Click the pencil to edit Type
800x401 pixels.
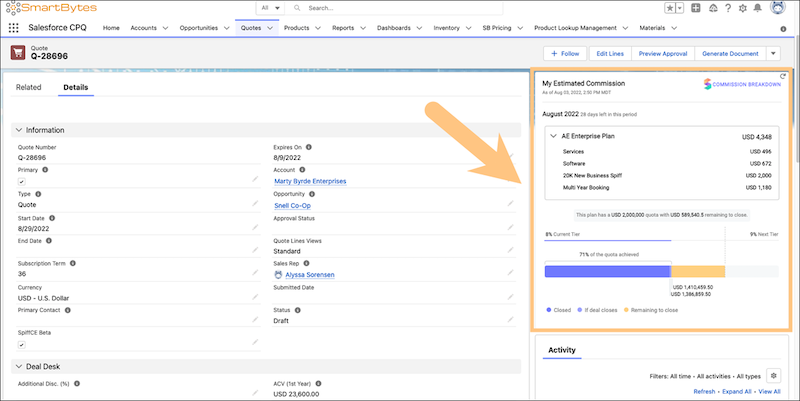[255, 203]
